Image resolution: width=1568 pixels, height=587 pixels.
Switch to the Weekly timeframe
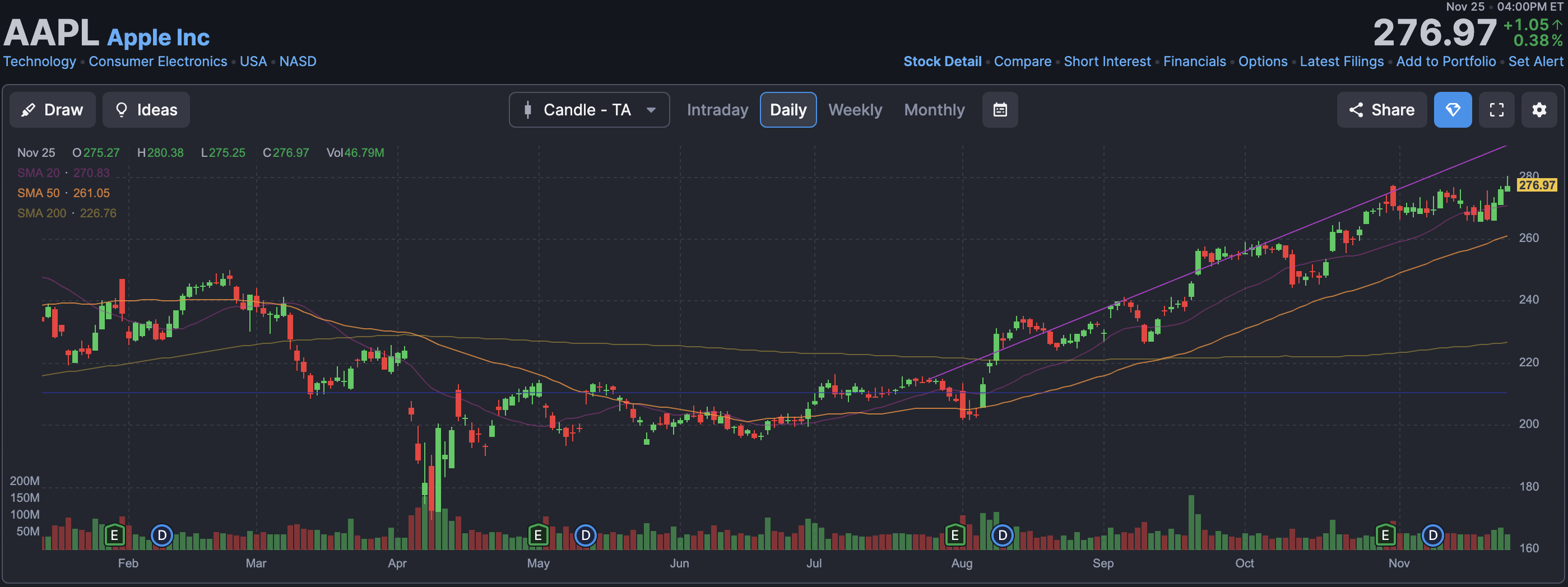855,109
